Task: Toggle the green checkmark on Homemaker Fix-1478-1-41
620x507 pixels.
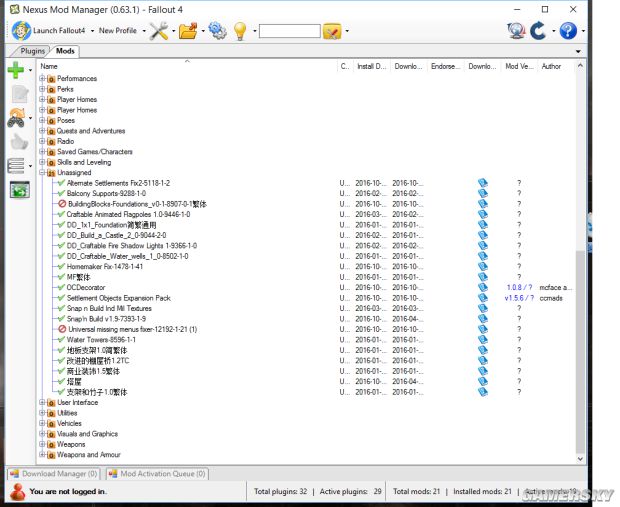Action: coord(61,266)
